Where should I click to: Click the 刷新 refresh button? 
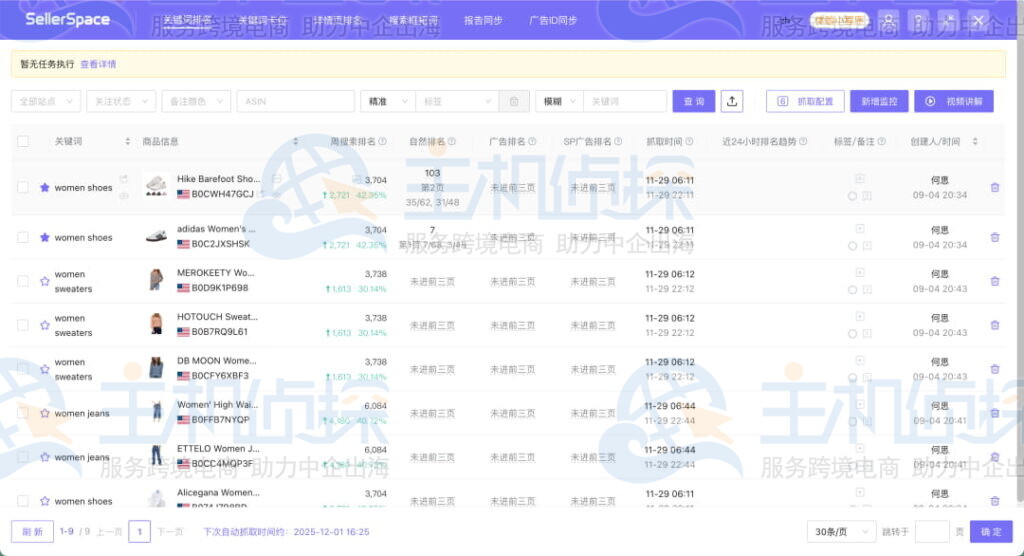(x=32, y=532)
